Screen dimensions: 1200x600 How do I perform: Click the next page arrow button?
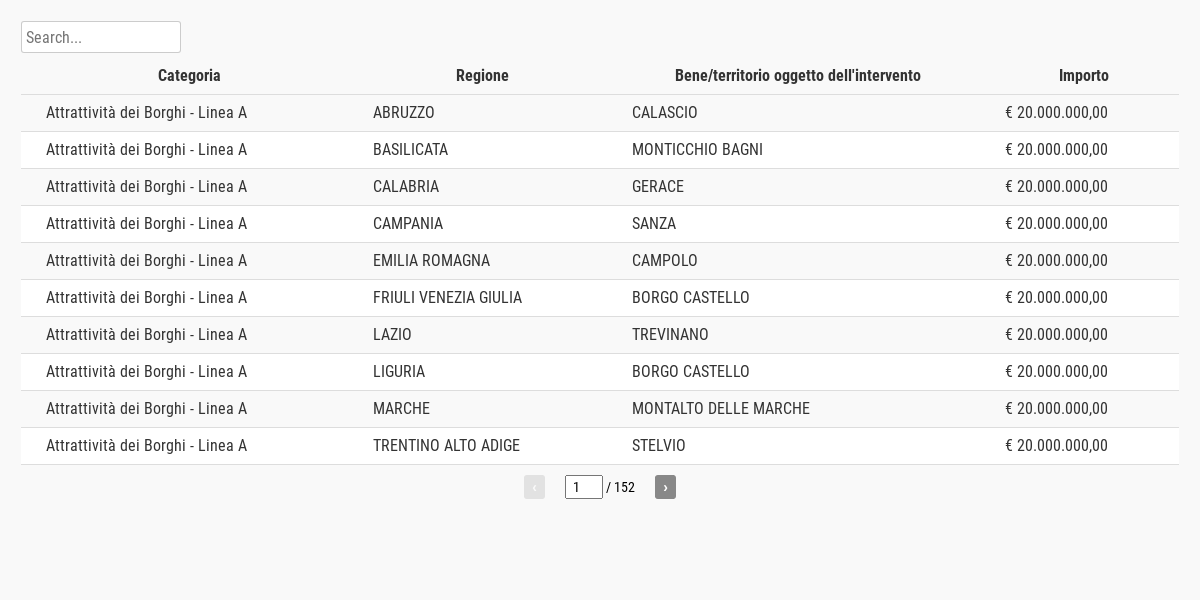[x=665, y=487]
